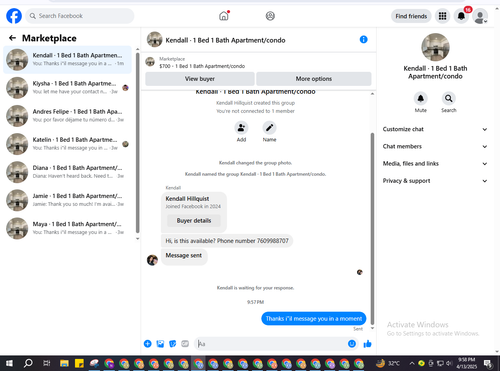Open the Maya apartment conversation
Image resolution: width=500 pixels, height=371 pixels.
point(68,228)
